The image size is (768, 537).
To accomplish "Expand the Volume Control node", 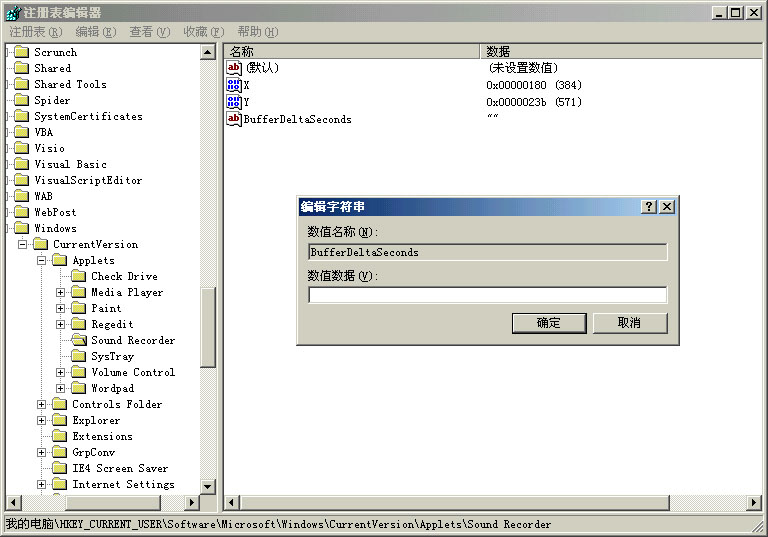I will coord(61,372).
